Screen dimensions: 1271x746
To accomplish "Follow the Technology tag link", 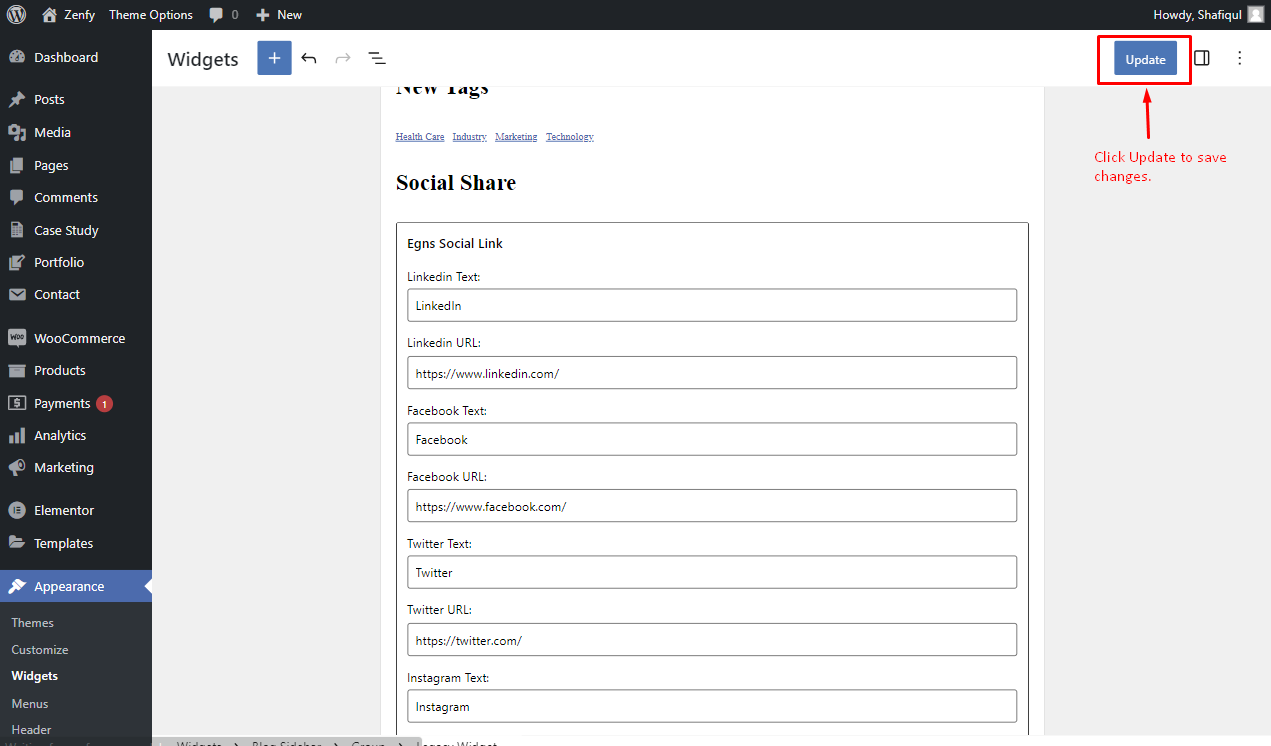I will (x=570, y=137).
